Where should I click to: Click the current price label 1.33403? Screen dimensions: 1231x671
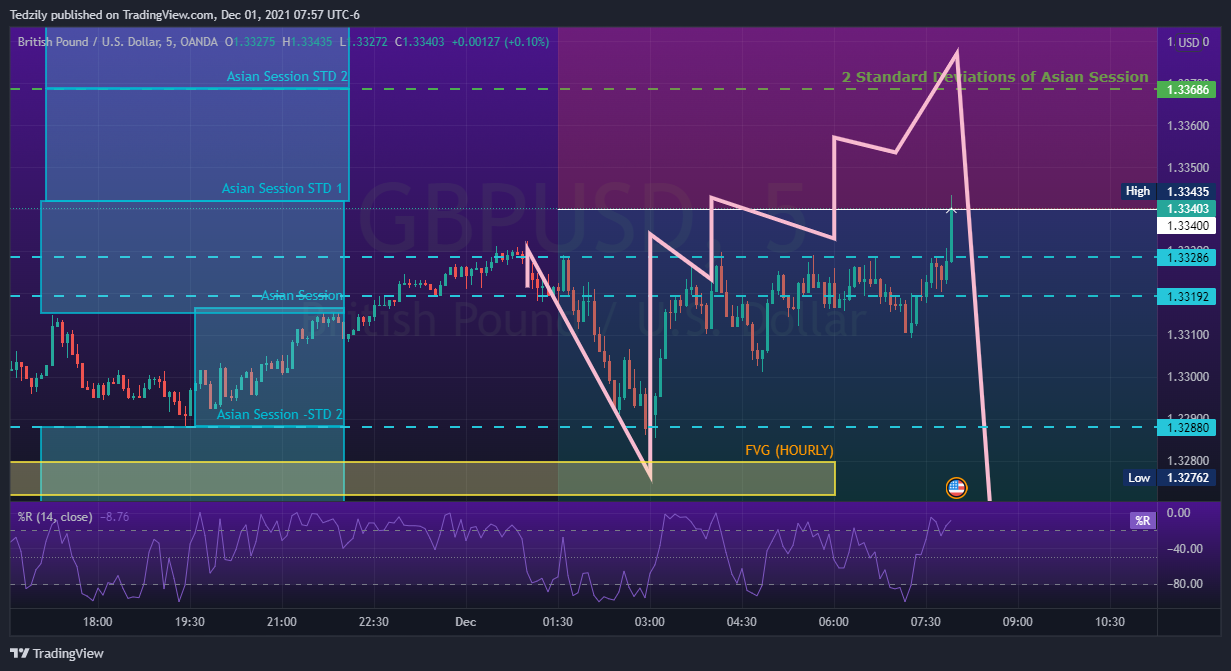[1185, 208]
